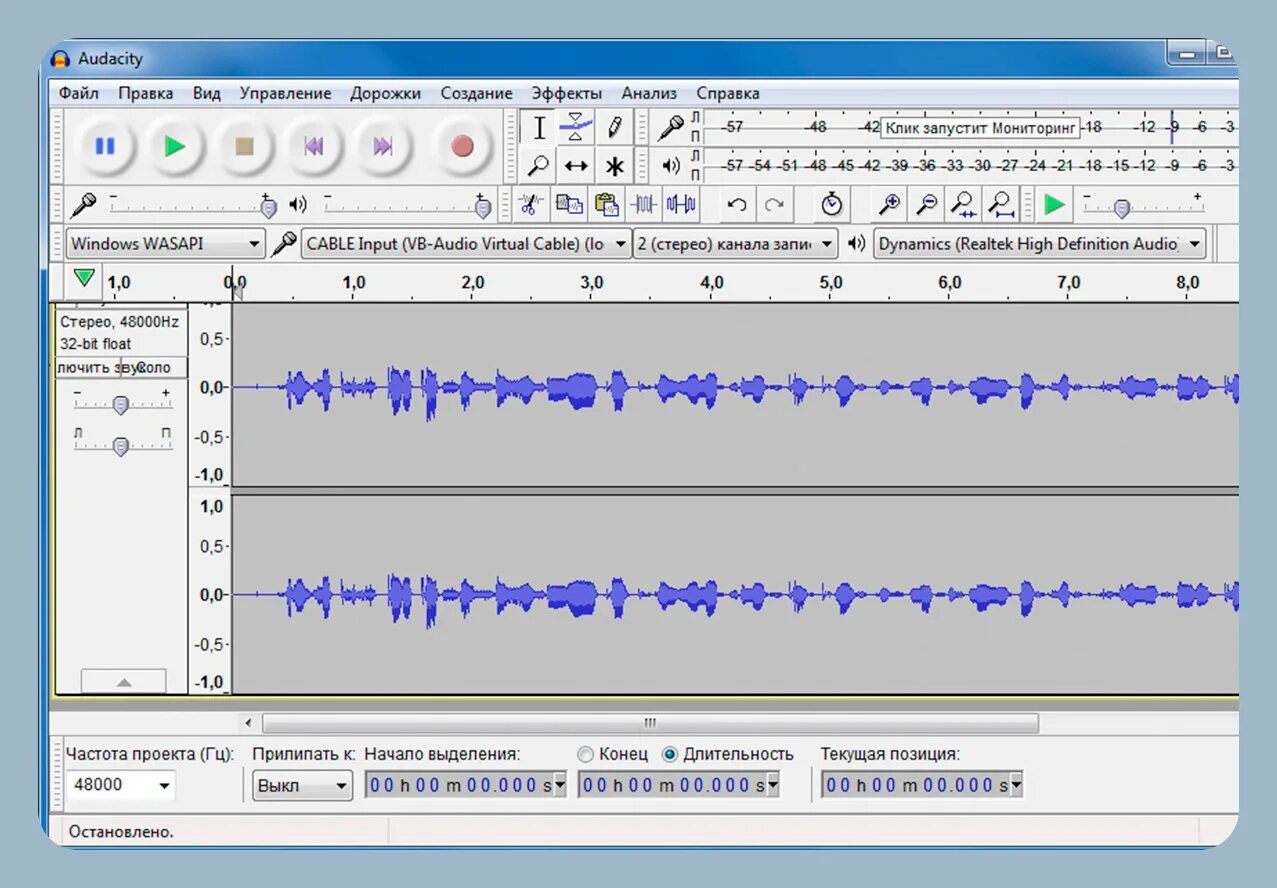Select the Длительность radio button
Viewport: 1277px width, 888px height.
coord(670,754)
